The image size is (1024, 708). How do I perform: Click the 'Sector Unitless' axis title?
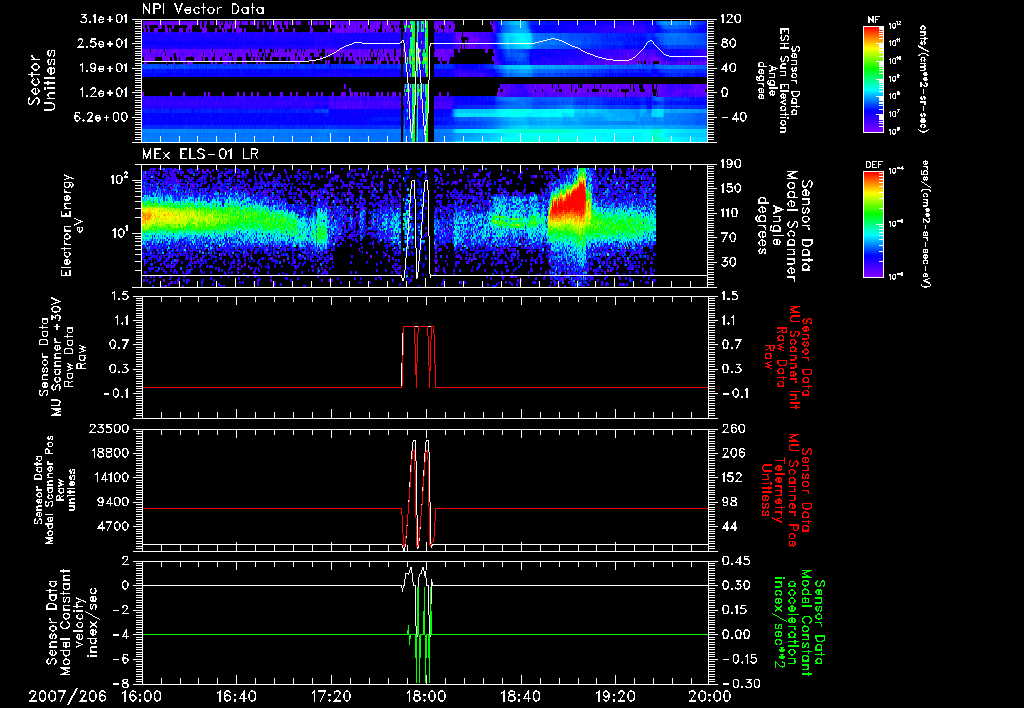tap(42, 80)
